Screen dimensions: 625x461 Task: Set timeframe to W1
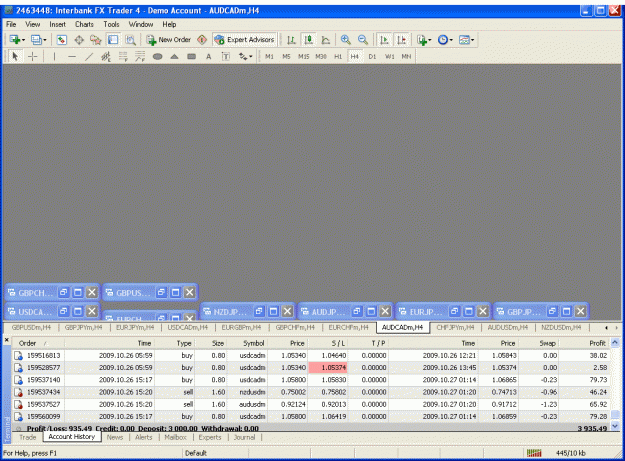(389, 57)
